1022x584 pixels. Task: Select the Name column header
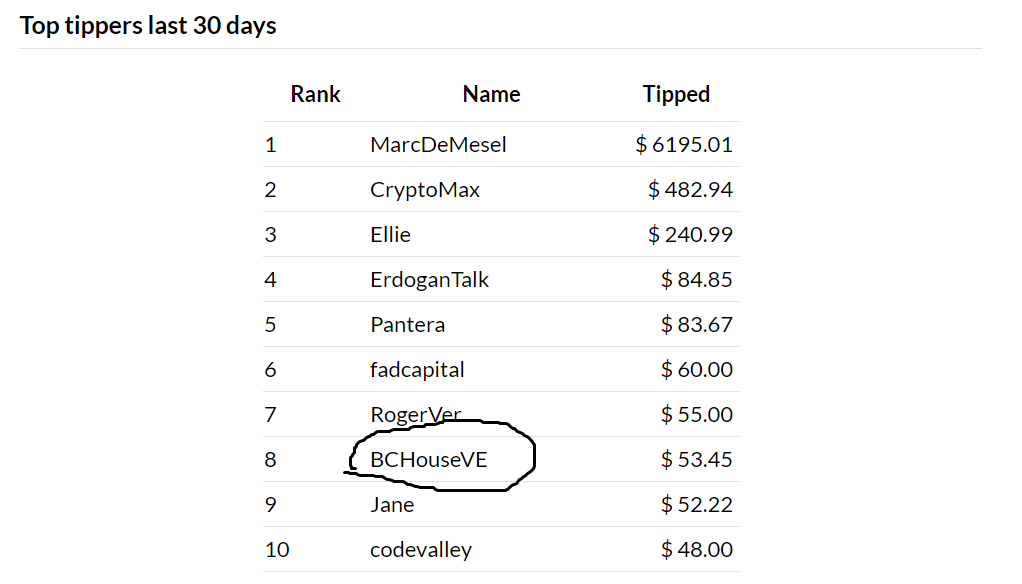tap(491, 94)
